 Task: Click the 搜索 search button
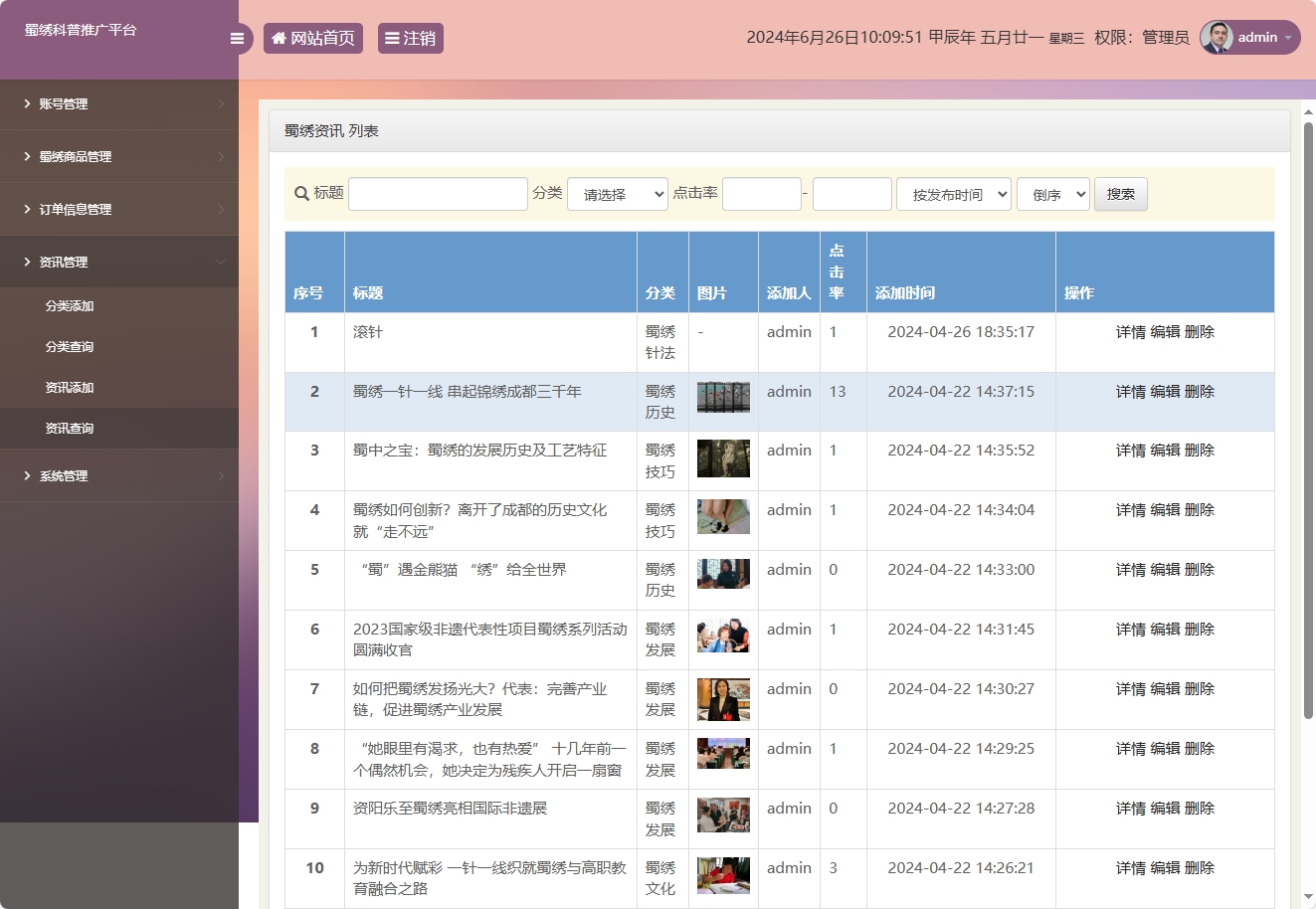click(x=1120, y=194)
